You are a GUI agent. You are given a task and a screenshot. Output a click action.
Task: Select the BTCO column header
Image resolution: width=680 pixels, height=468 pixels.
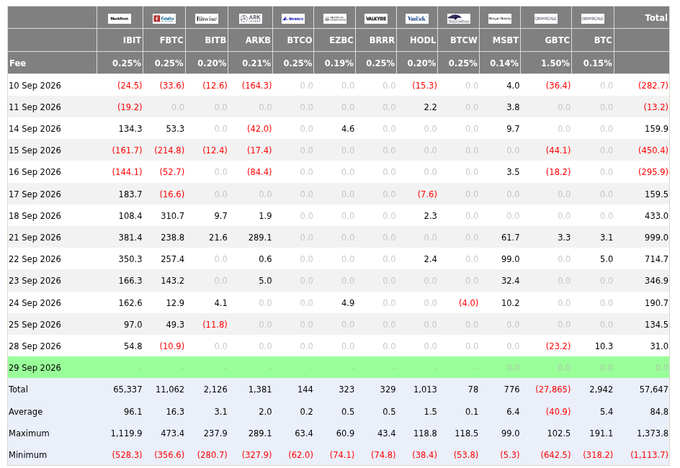299,40
